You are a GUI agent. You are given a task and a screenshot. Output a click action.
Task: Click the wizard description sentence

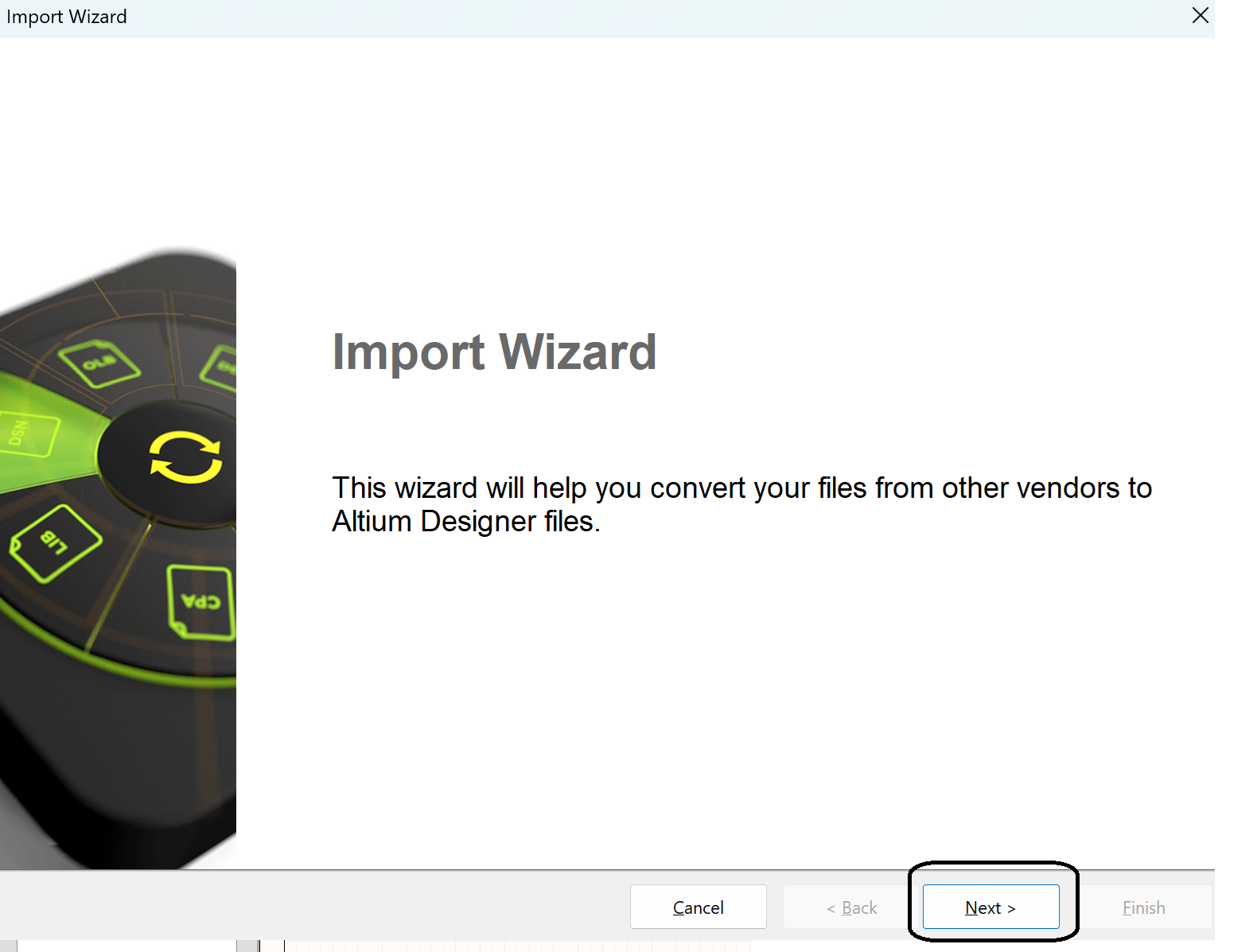pos(741,504)
